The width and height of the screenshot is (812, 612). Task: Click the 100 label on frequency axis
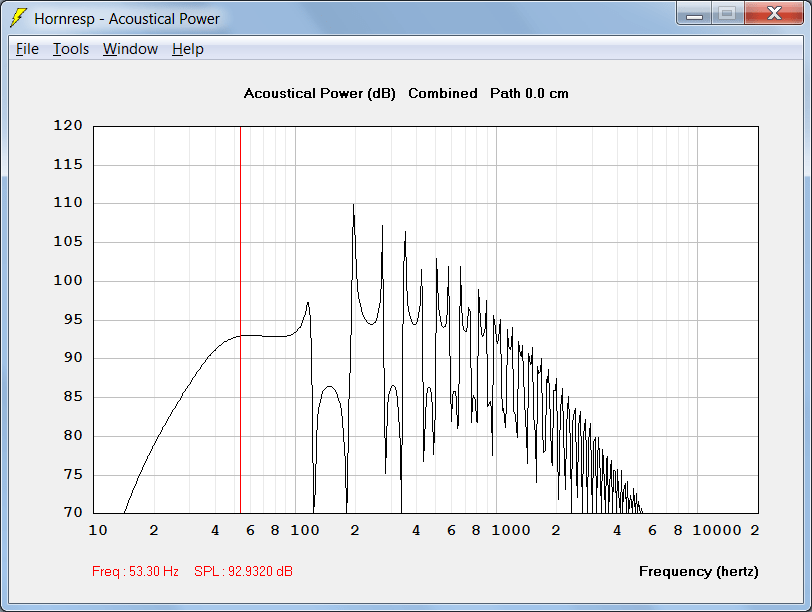[x=304, y=530]
